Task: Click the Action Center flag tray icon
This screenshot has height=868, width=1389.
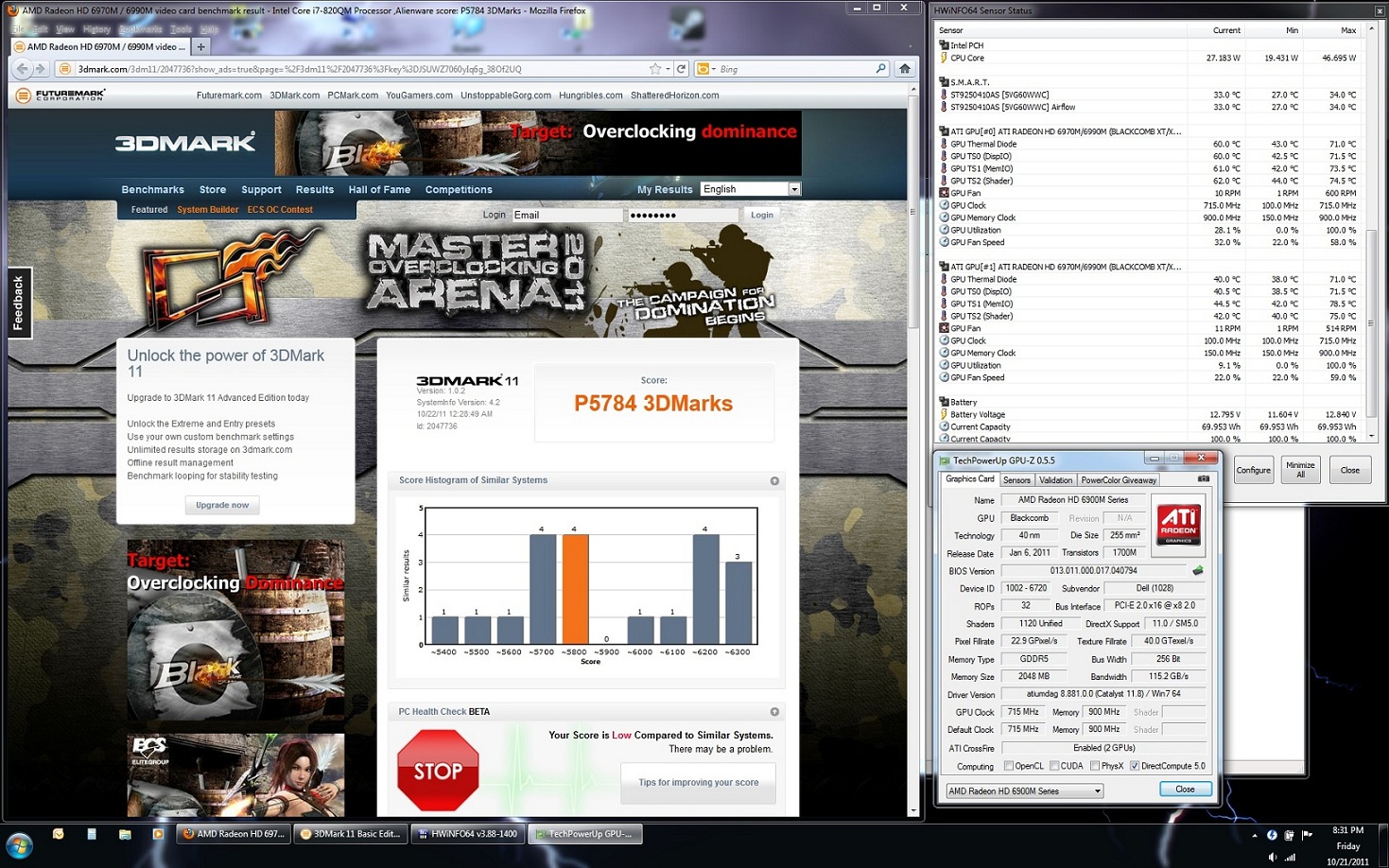Action: tap(1307, 835)
